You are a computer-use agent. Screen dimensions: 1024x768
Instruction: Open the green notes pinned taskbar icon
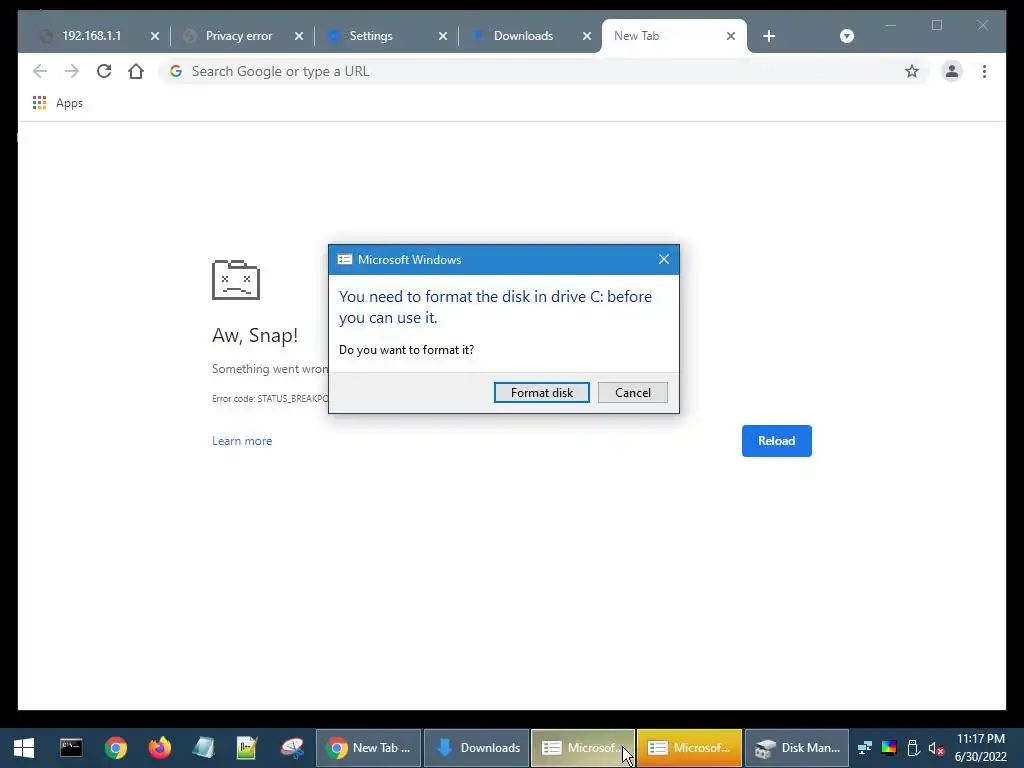pyautogui.click(x=247, y=748)
